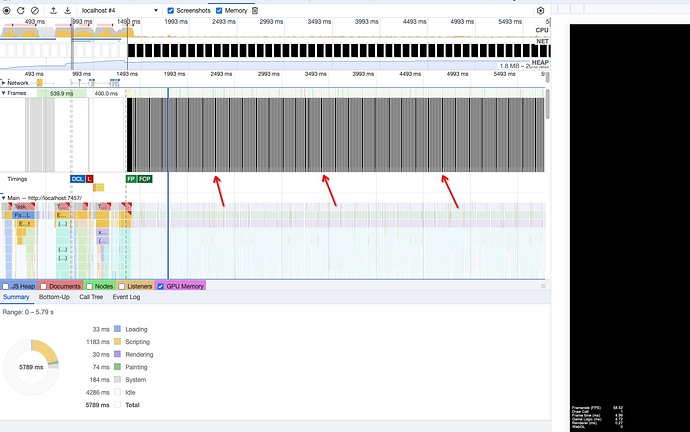Enable the JS Heap counter checkbox
Screen dimensions: 690x432
coord(6,286)
